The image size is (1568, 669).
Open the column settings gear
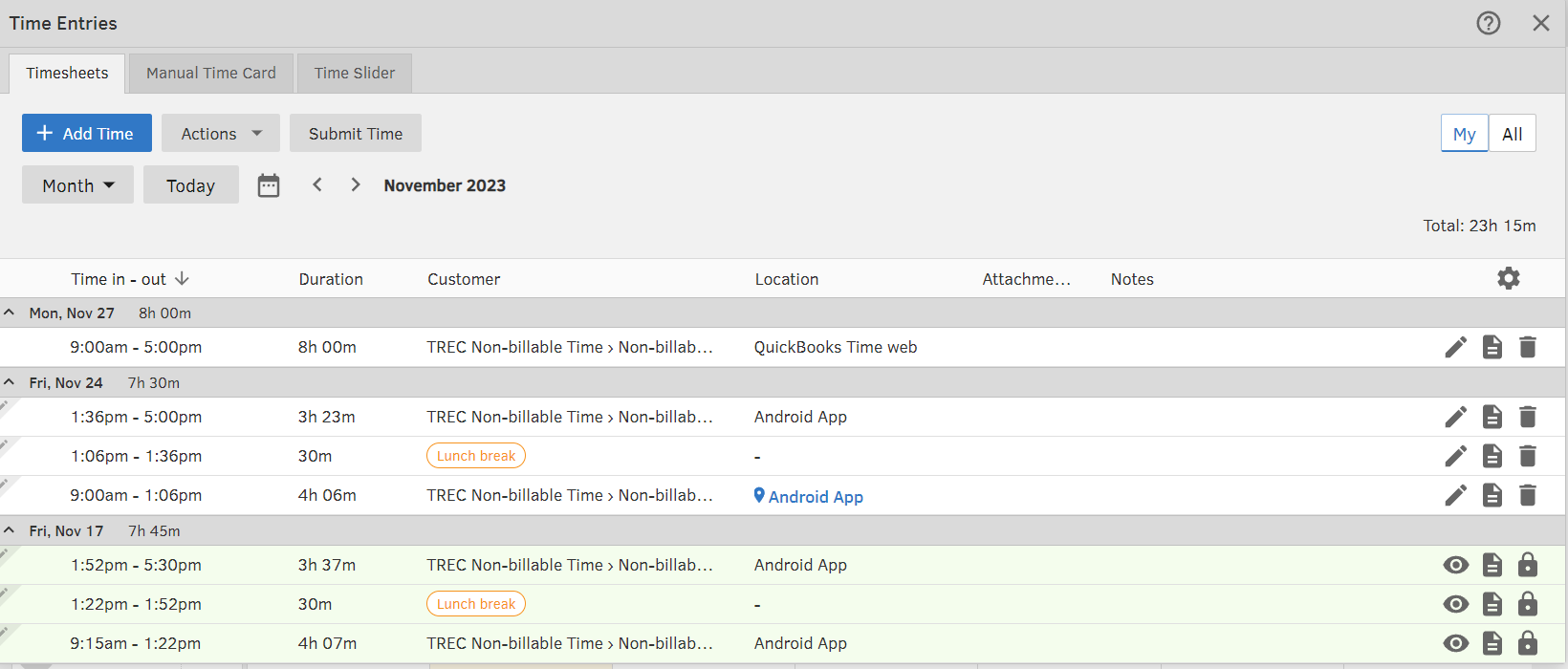(x=1508, y=278)
